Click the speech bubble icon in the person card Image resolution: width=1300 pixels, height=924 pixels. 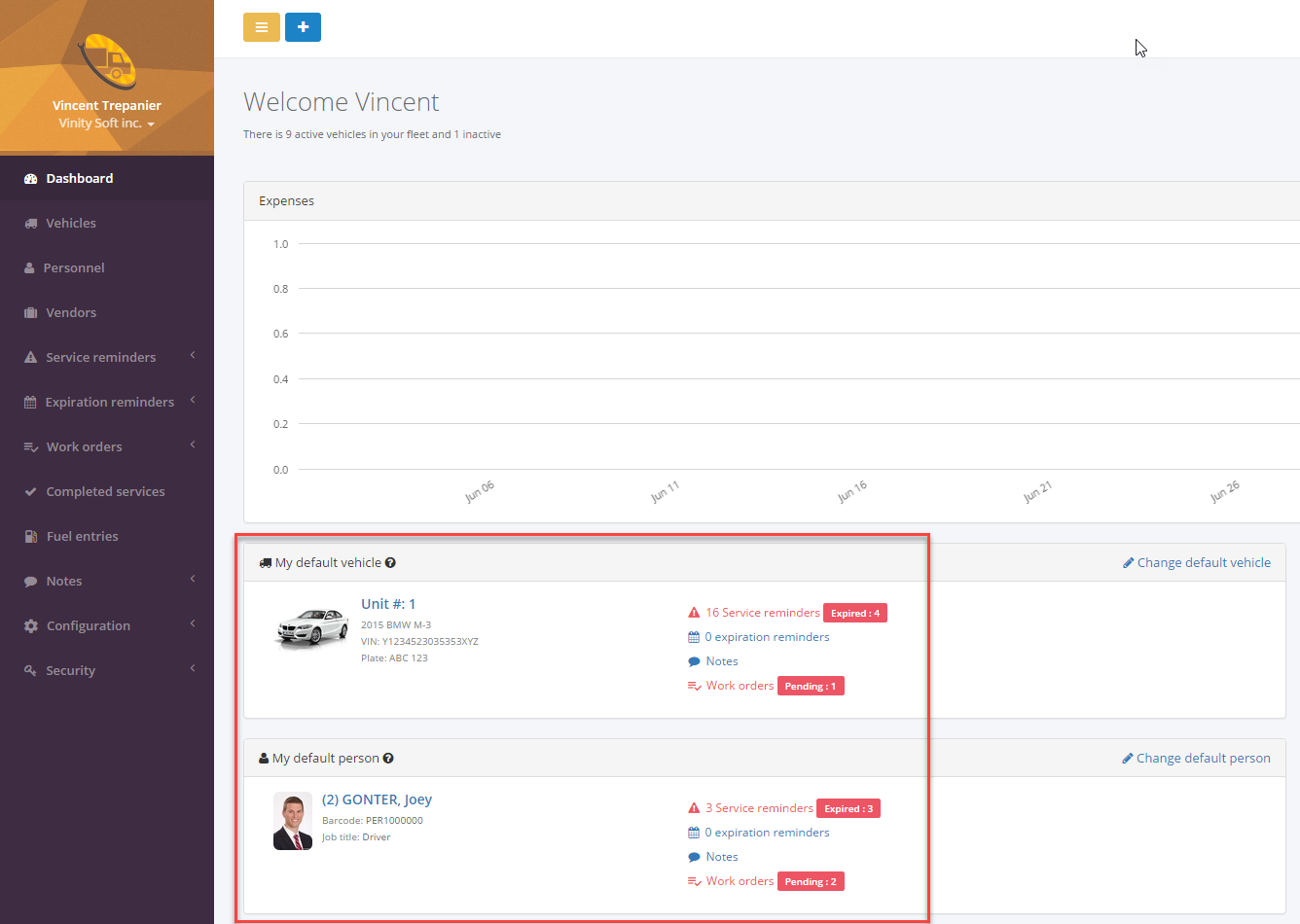[694, 857]
